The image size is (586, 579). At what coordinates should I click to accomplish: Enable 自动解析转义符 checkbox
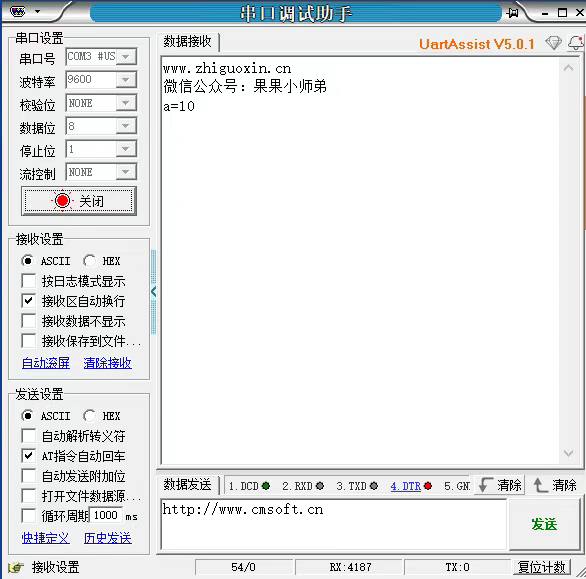click(x=29, y=436)
